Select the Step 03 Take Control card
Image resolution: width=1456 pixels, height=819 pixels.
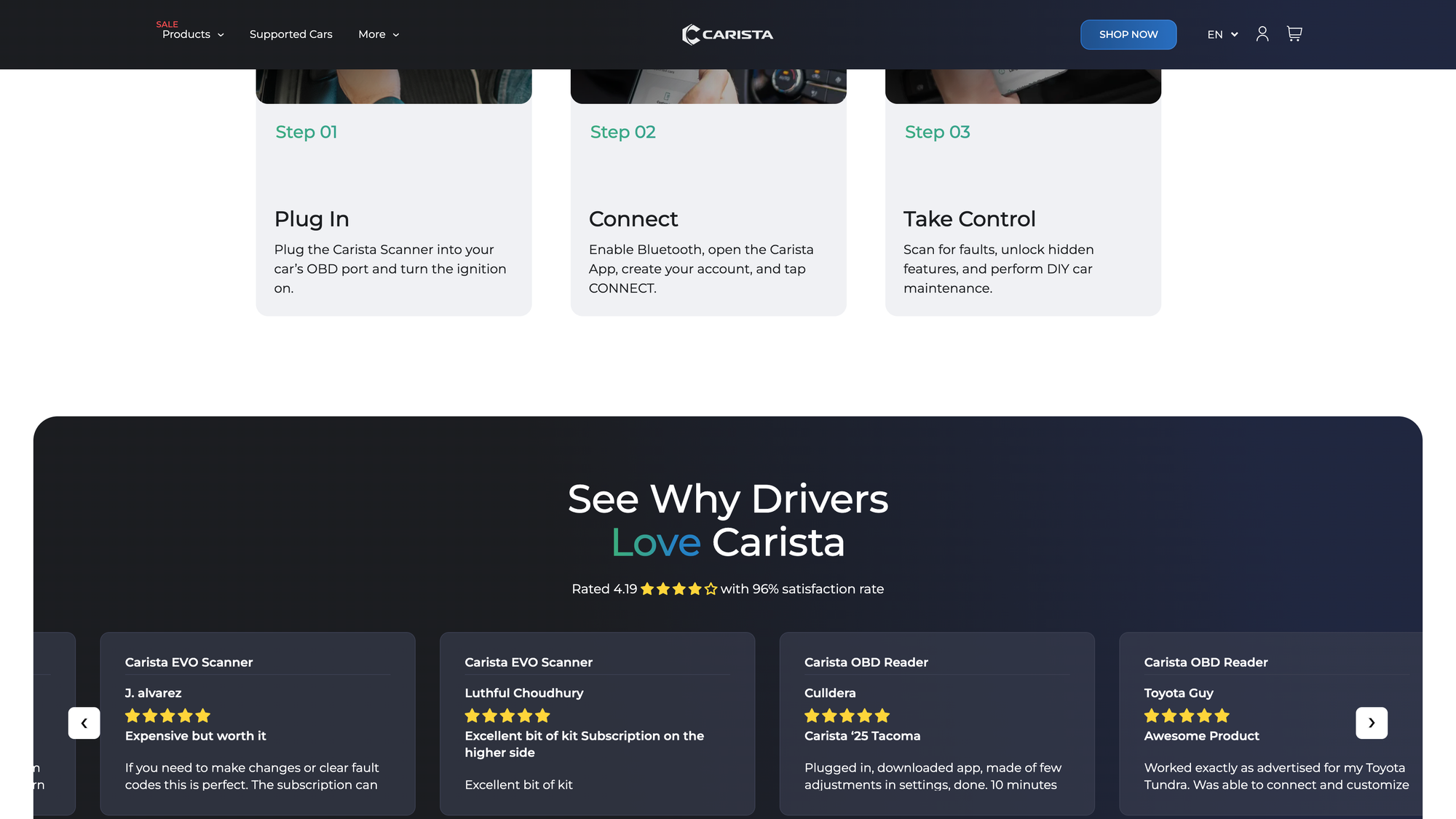coord(1023,193)
